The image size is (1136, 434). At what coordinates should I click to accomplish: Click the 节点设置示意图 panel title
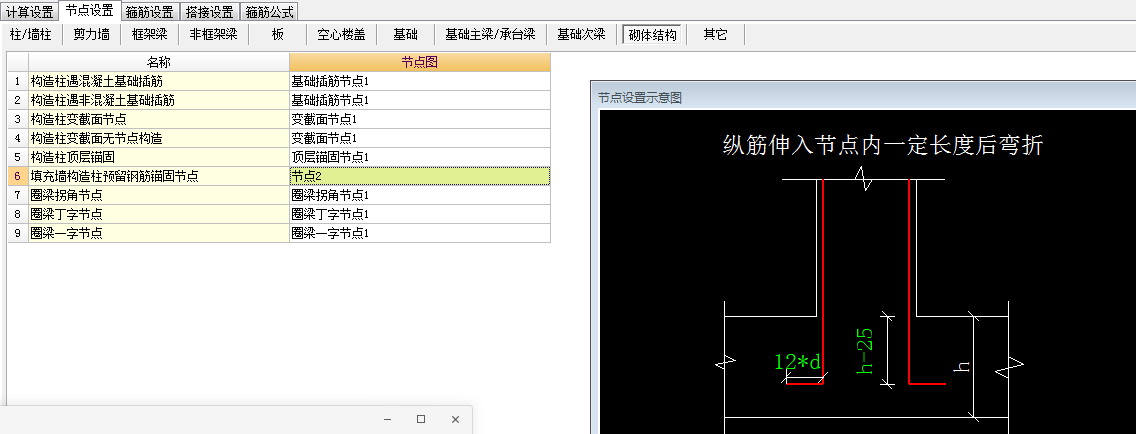tap(640, 97)
